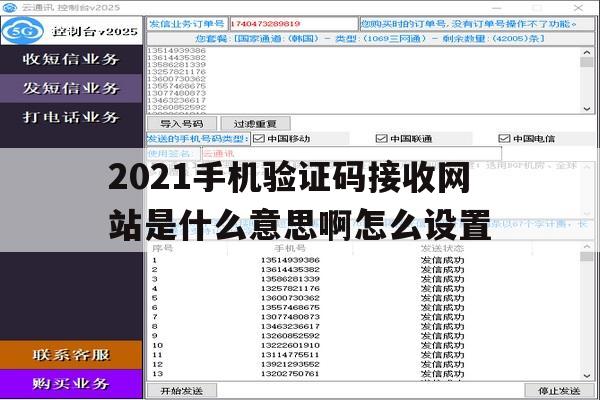Click 13077480873 in the upper number list
Image resolution: width=600 pixels, height=400 pixels.
tap(177, 93)
